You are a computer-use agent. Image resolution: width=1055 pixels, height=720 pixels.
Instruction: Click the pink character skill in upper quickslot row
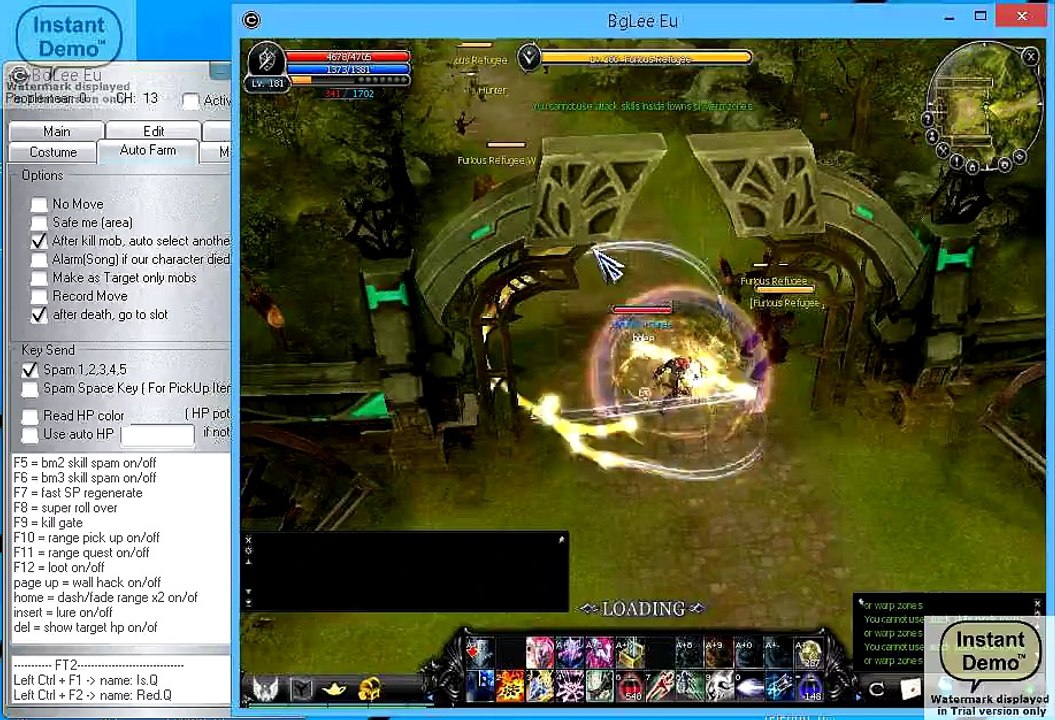tap(540, 653)
